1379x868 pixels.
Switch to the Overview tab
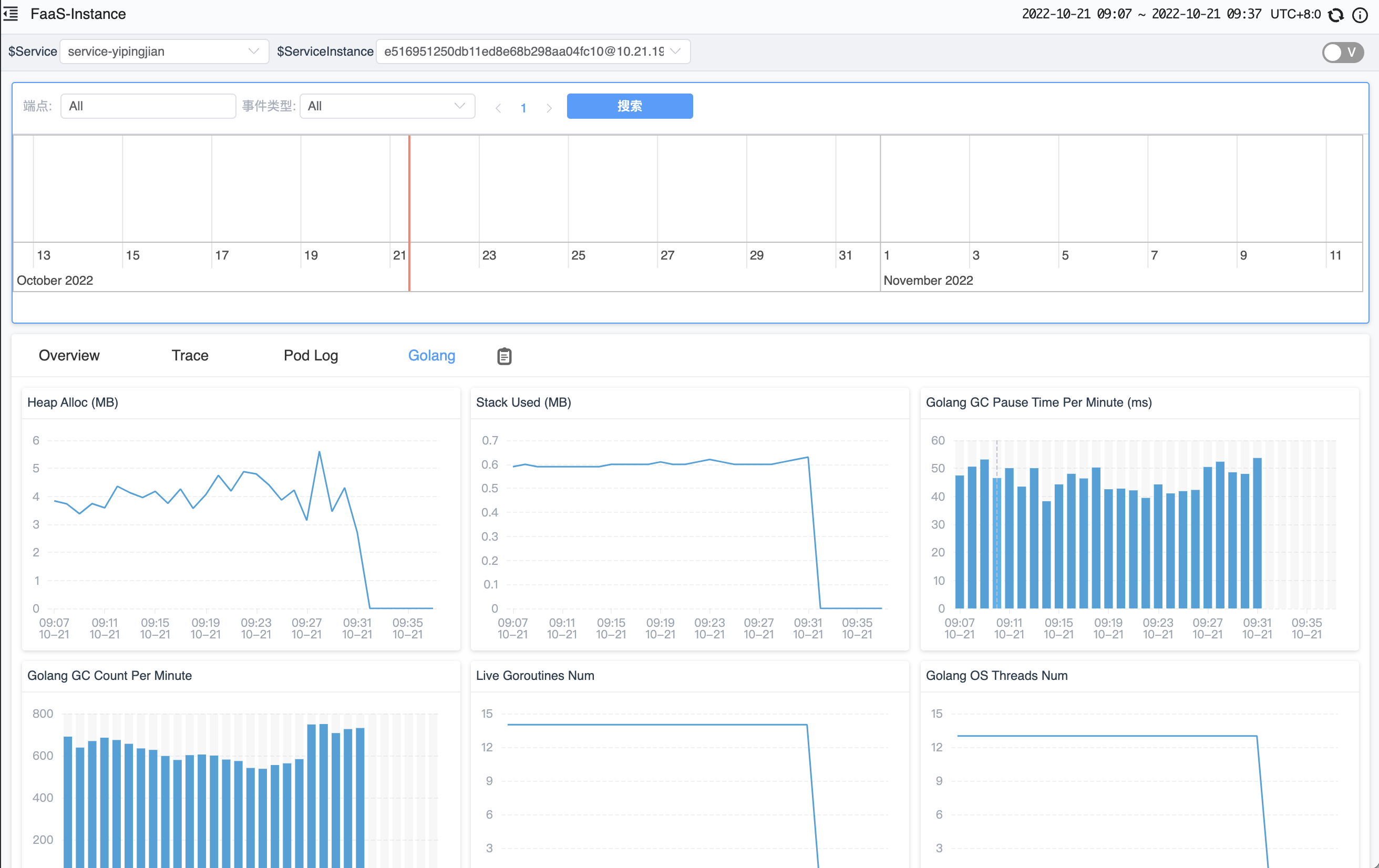pyautogui.click(x=69, y=356)
